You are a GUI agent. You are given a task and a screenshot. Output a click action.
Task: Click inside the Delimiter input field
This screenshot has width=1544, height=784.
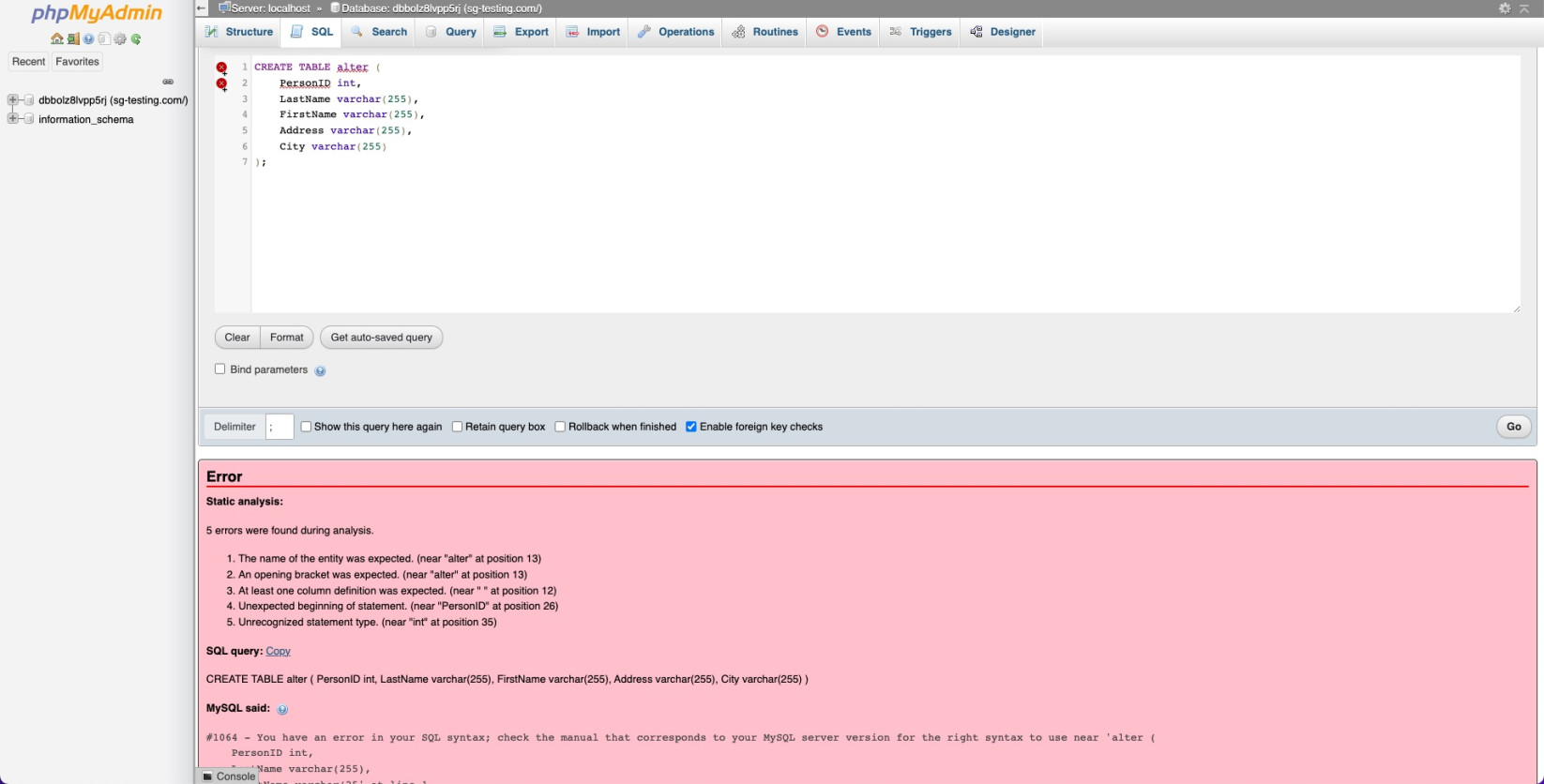click(280, 427)
